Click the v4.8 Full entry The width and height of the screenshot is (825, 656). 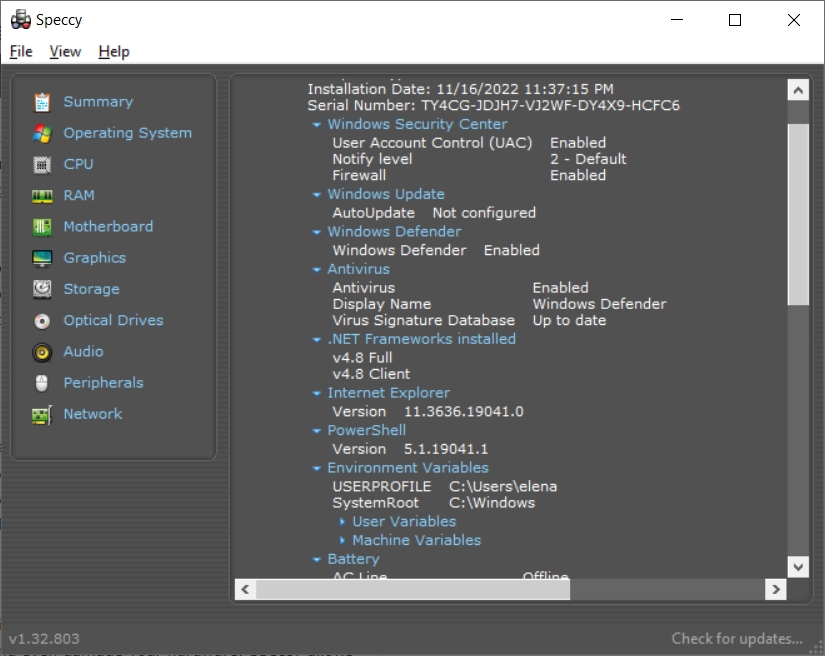tap(363, 358)
